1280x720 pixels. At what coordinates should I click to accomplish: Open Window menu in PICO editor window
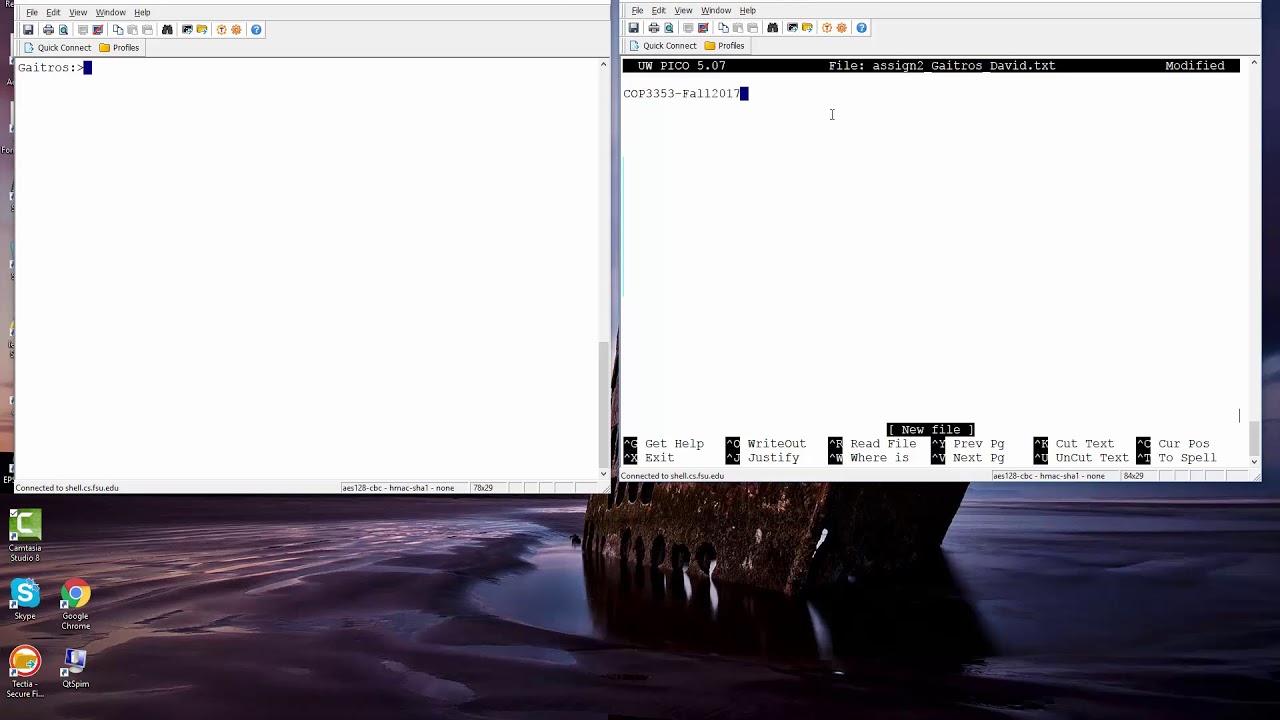pos(716,10)
